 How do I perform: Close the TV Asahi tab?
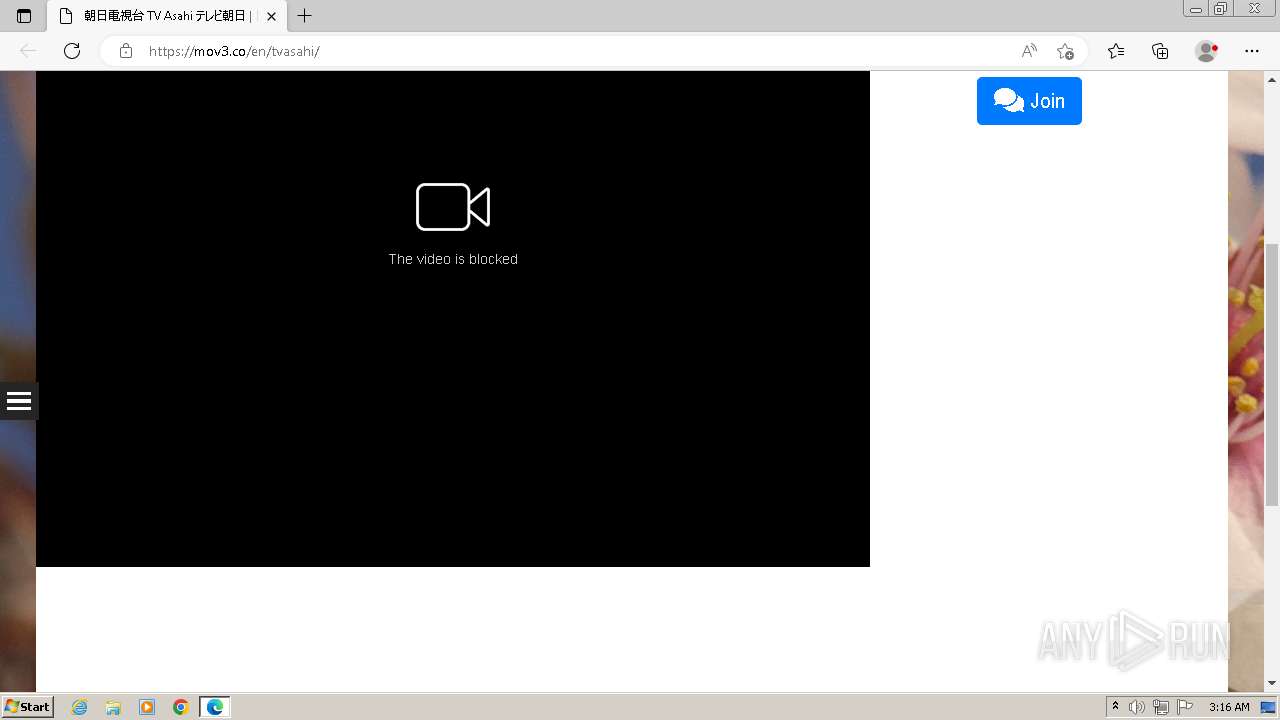pyautogui.click(x=271, y=16)
